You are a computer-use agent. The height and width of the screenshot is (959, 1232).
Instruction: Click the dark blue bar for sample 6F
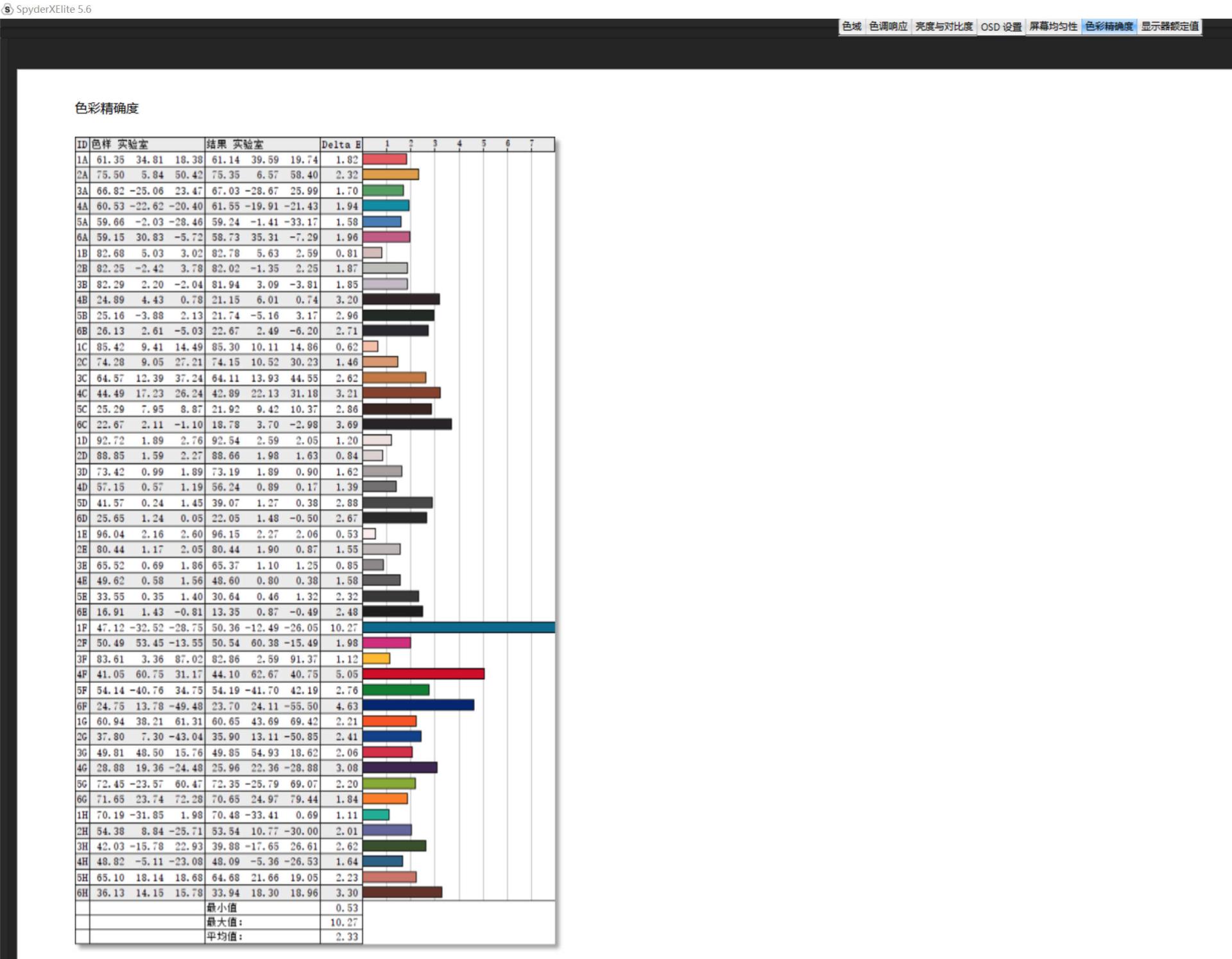pyautogui.click(x=418, y=705)
